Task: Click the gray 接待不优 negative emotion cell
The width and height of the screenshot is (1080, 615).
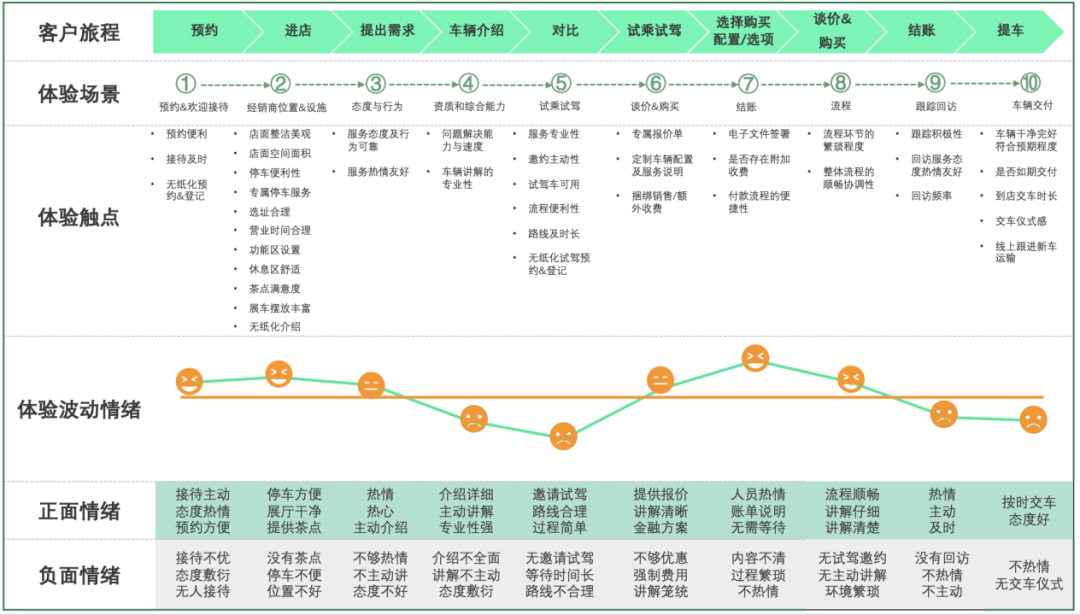Action: 202,575
